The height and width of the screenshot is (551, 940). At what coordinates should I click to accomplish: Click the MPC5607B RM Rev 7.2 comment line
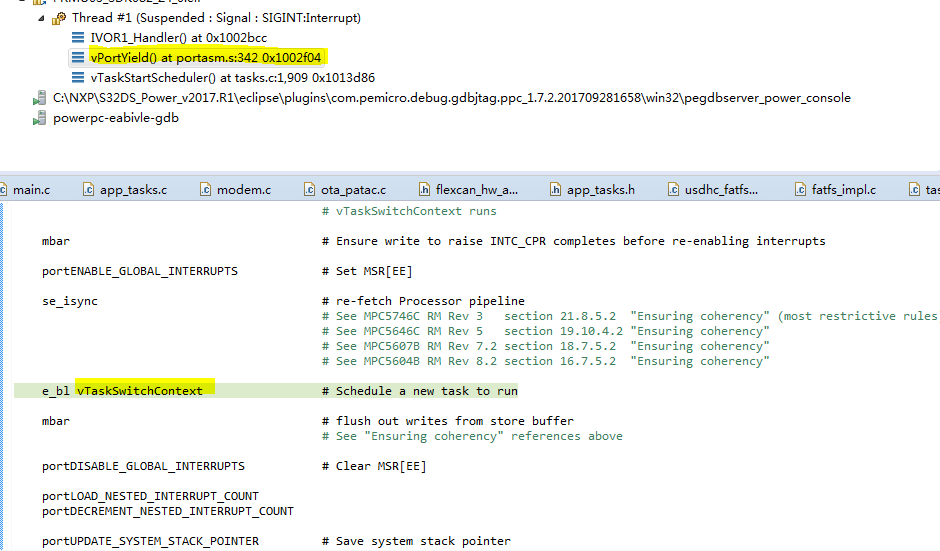546,346
